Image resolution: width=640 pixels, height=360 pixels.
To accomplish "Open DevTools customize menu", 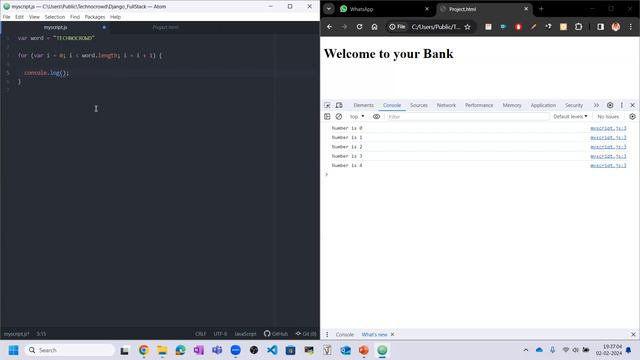I will (622, 105).
